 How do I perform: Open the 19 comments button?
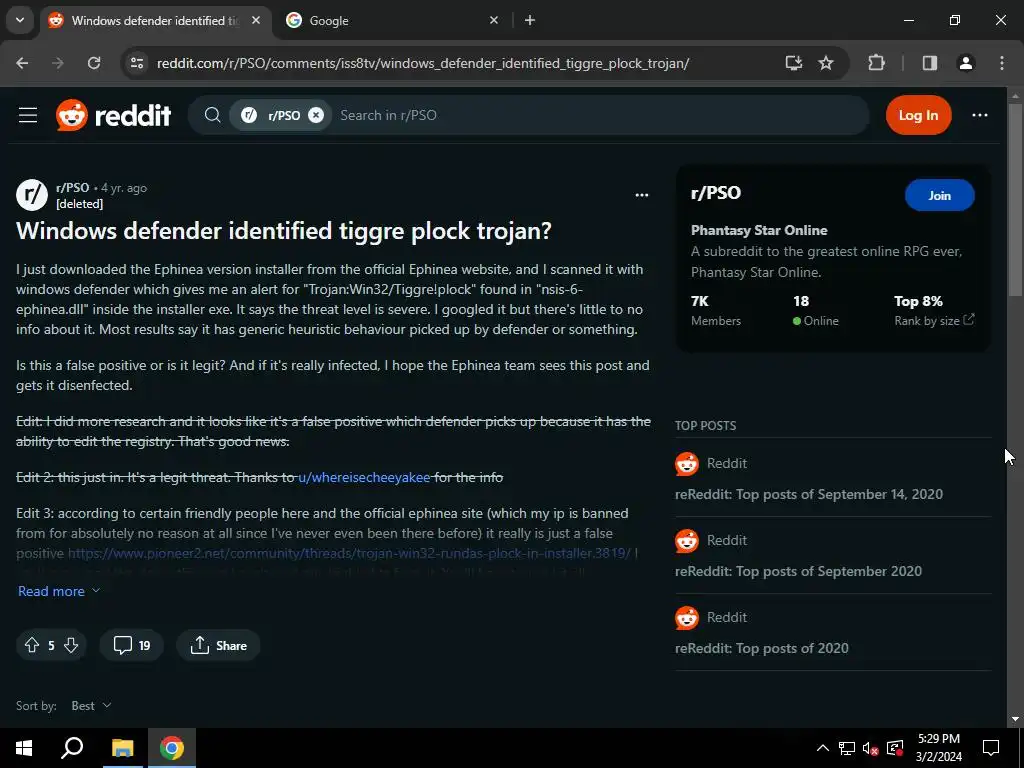[x=131, y=646]
